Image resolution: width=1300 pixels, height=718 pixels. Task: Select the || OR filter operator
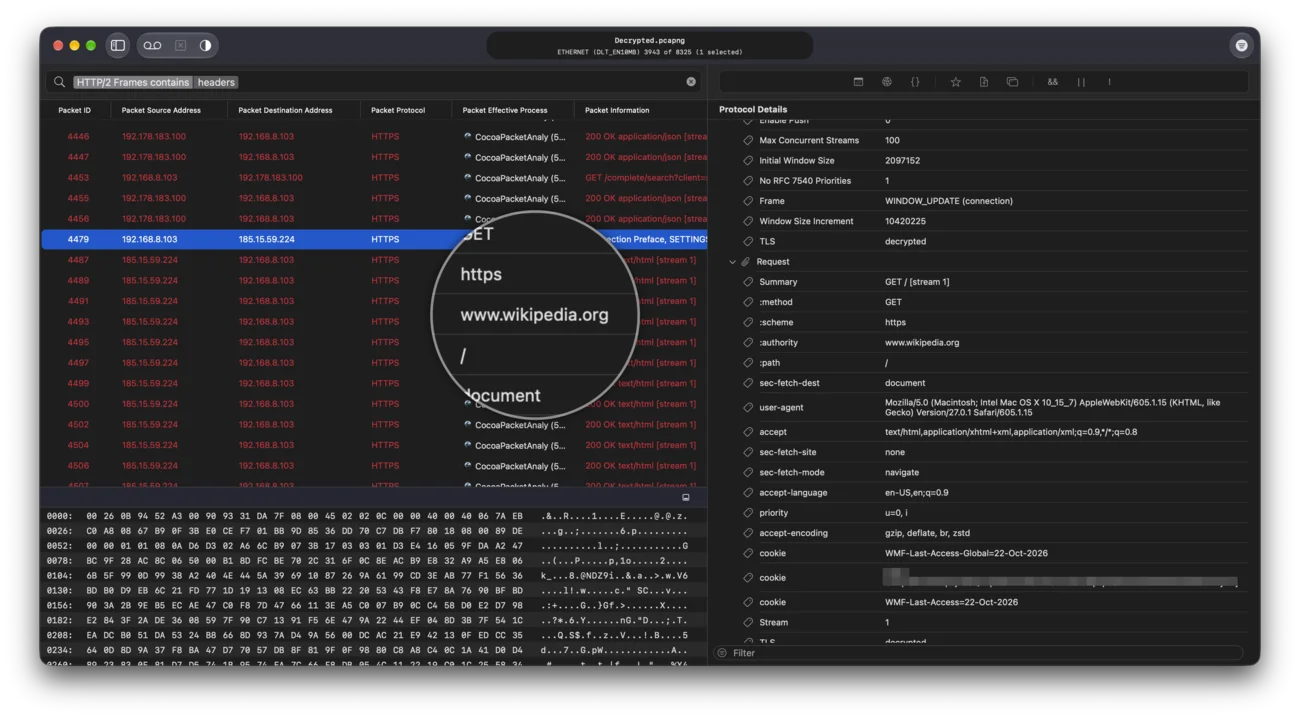coord(1081,82)
